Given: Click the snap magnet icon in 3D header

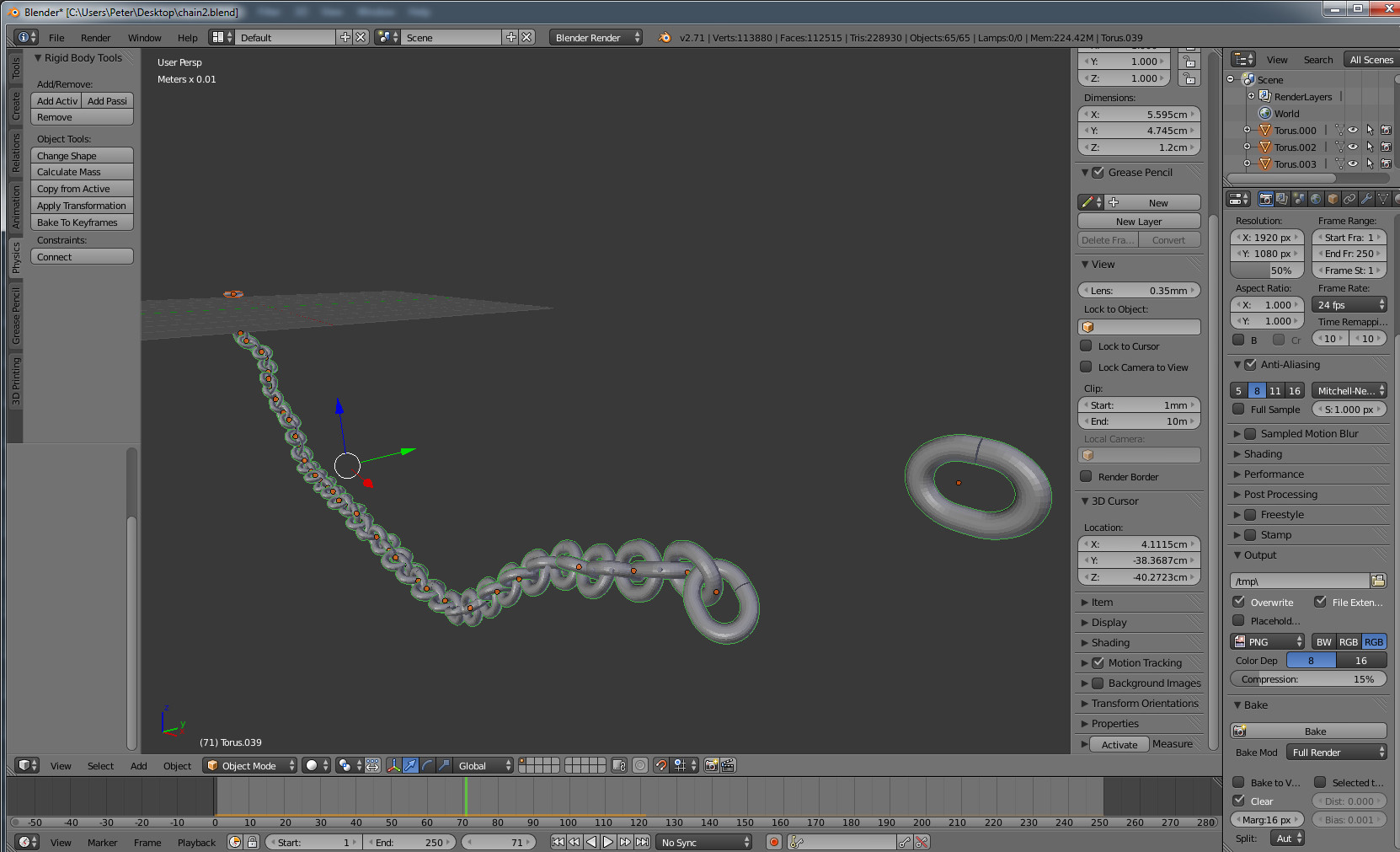Looking at the screenshot, I should (661, 765).
